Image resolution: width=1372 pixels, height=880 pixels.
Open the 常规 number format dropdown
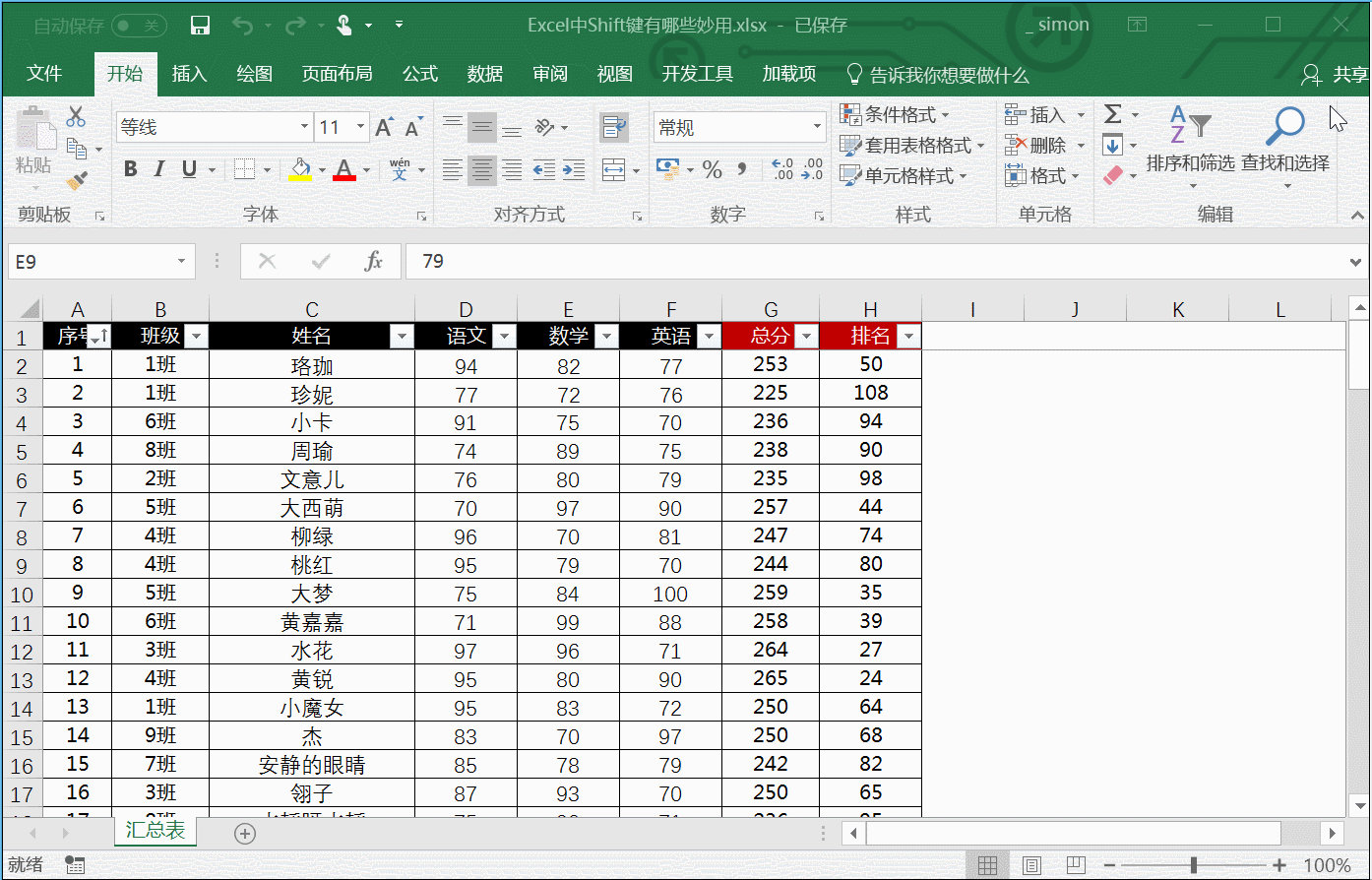click(816, 127)
